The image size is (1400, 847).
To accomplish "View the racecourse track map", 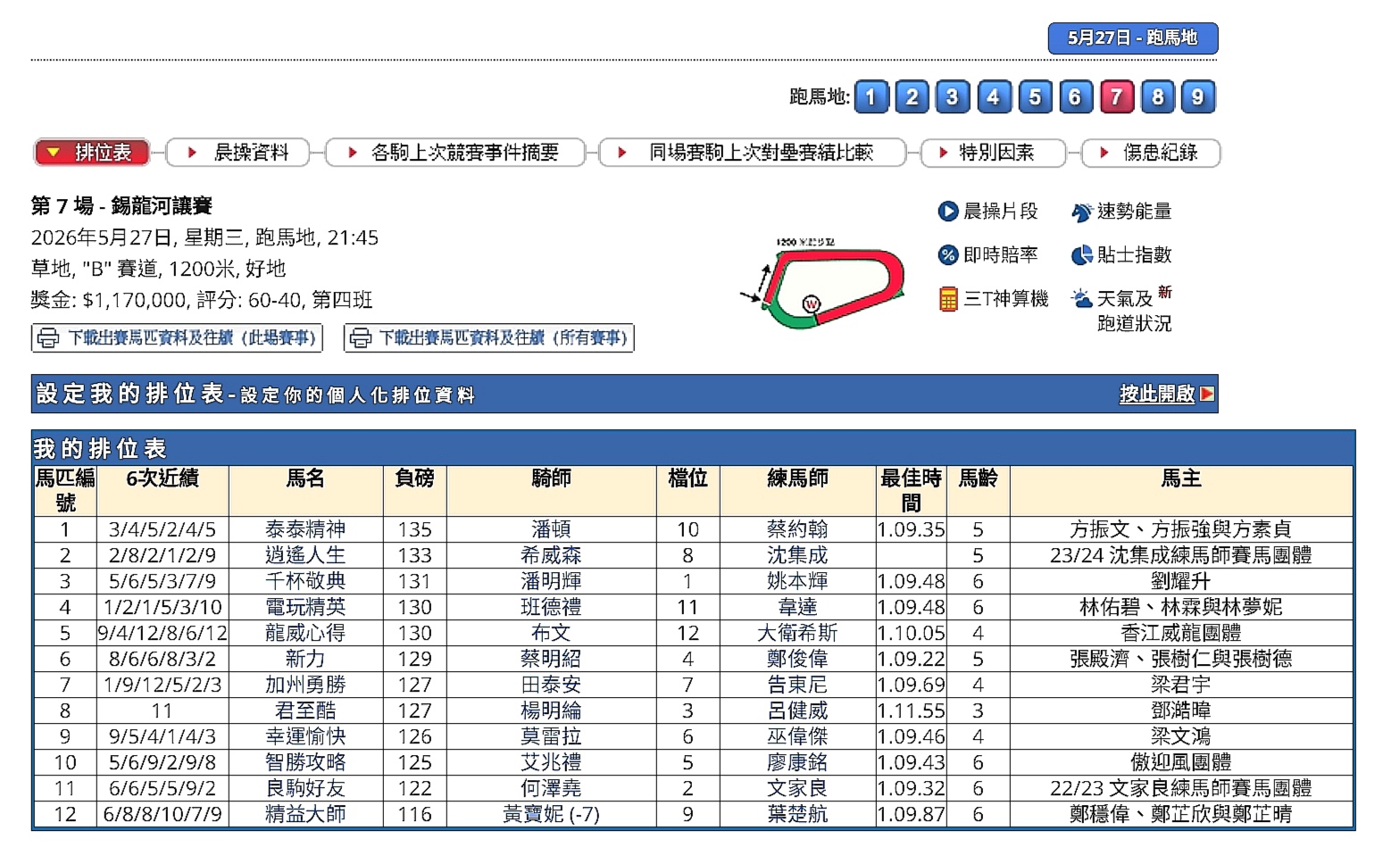I will (x=824, y=285).
